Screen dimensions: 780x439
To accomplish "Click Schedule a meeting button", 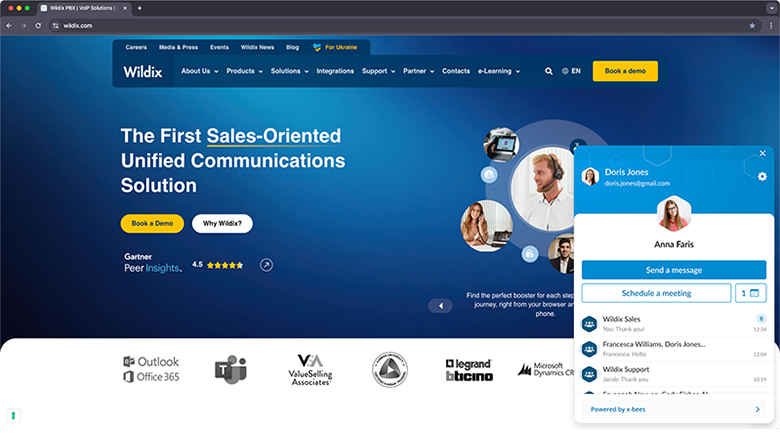I will click(656, 293).
